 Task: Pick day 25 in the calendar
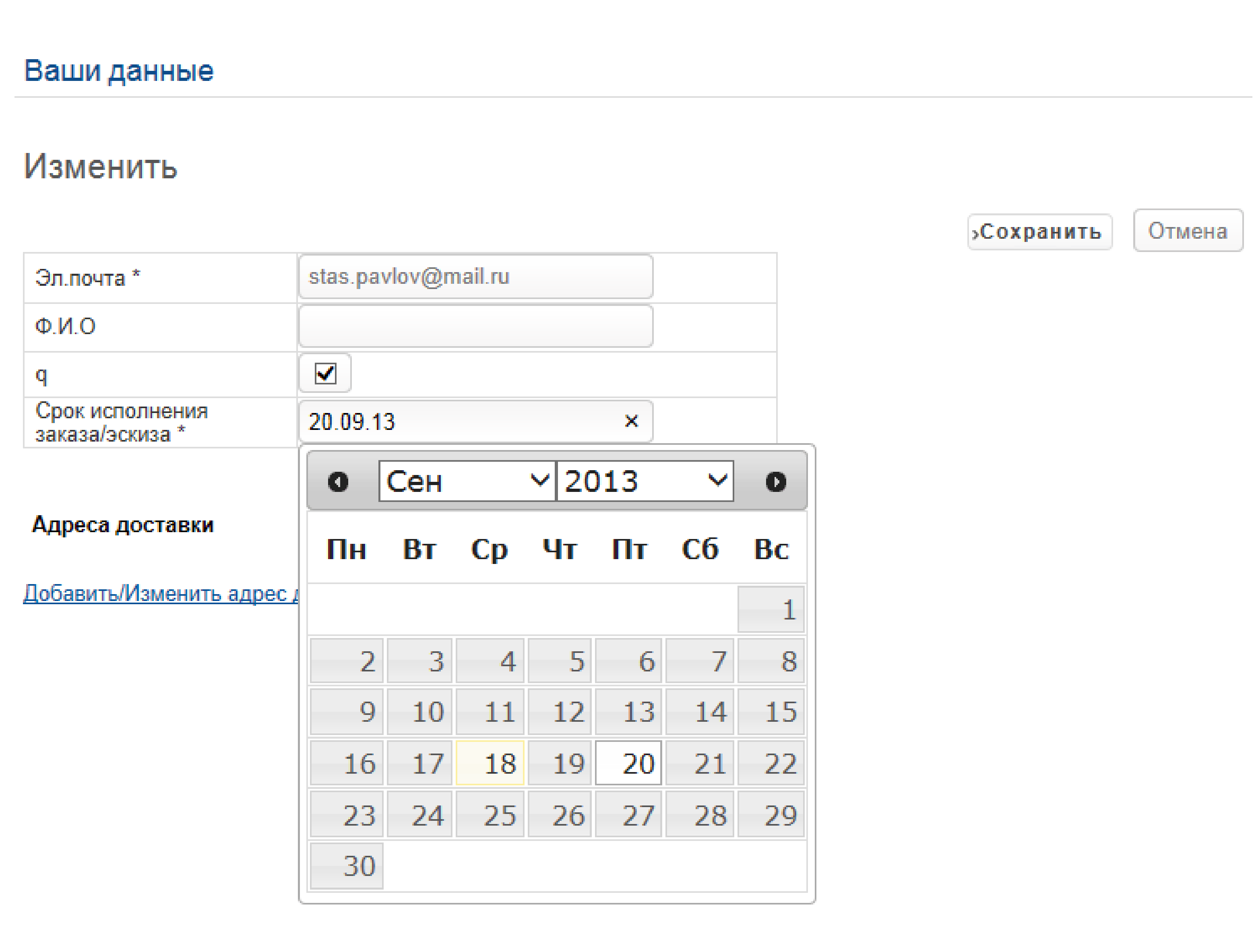pyautogui.click(x=490, y=815)
